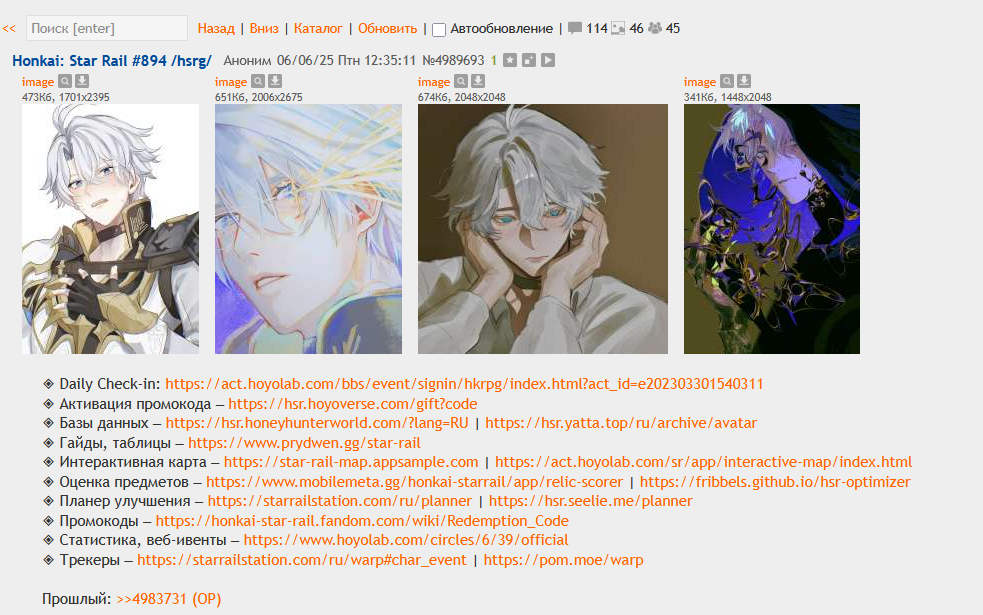Image resolution: width=983 pixels, height=615 pixels.
Task: Click search magnifier icon of first image
Action: (x=65, y=81)
